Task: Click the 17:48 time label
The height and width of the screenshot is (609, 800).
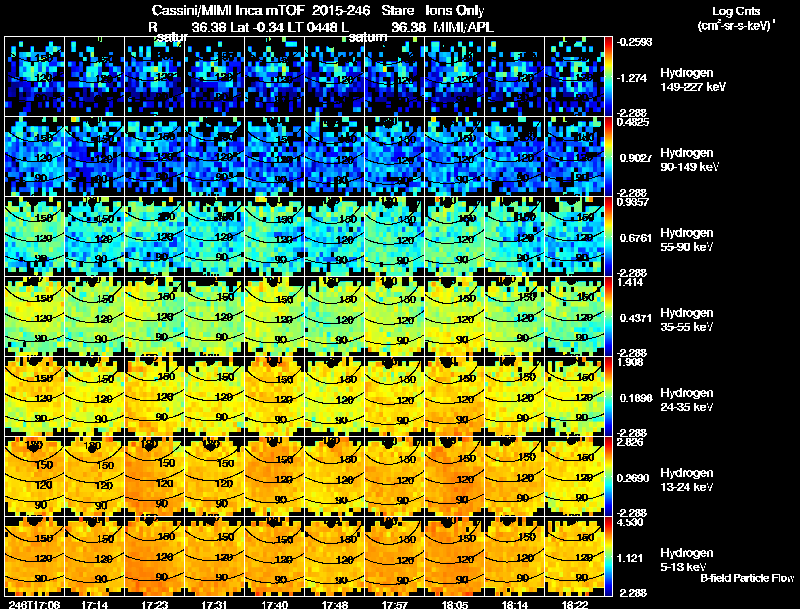Action: pos(334,604)
